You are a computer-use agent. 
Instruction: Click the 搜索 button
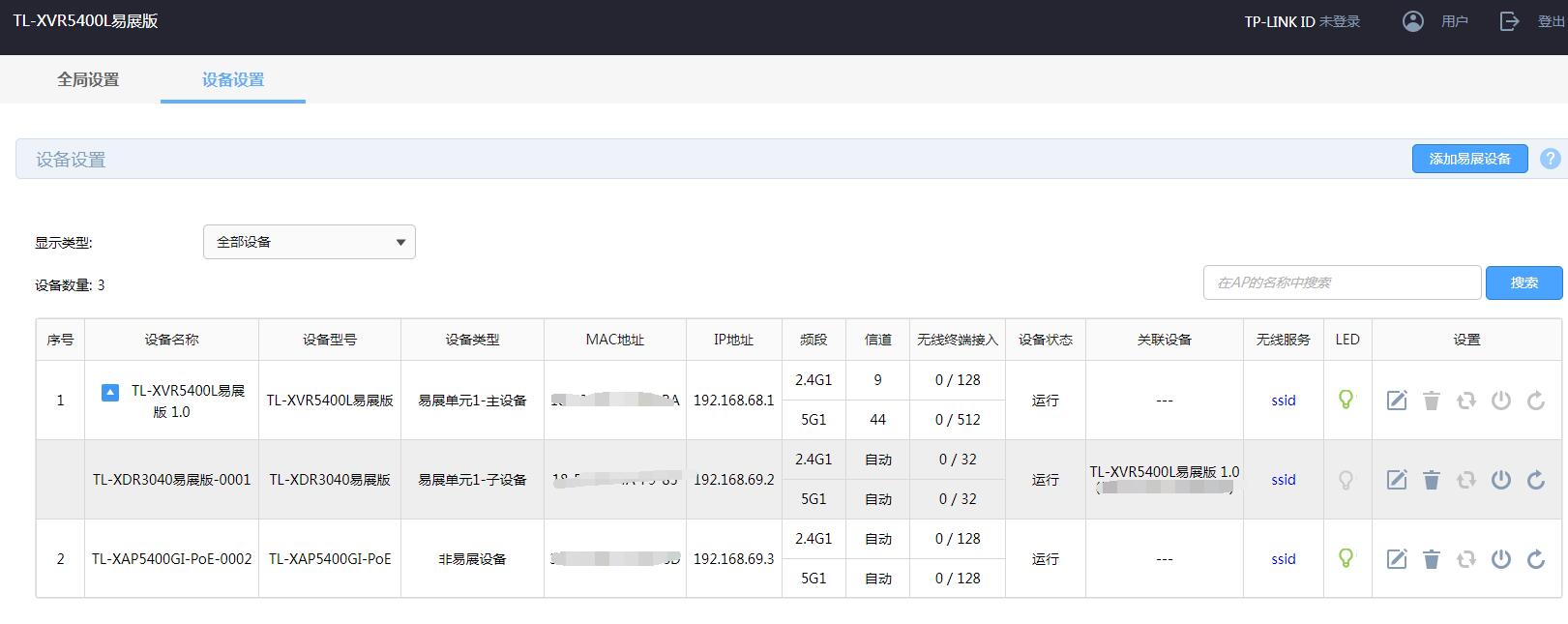[x=1524, y=282]
